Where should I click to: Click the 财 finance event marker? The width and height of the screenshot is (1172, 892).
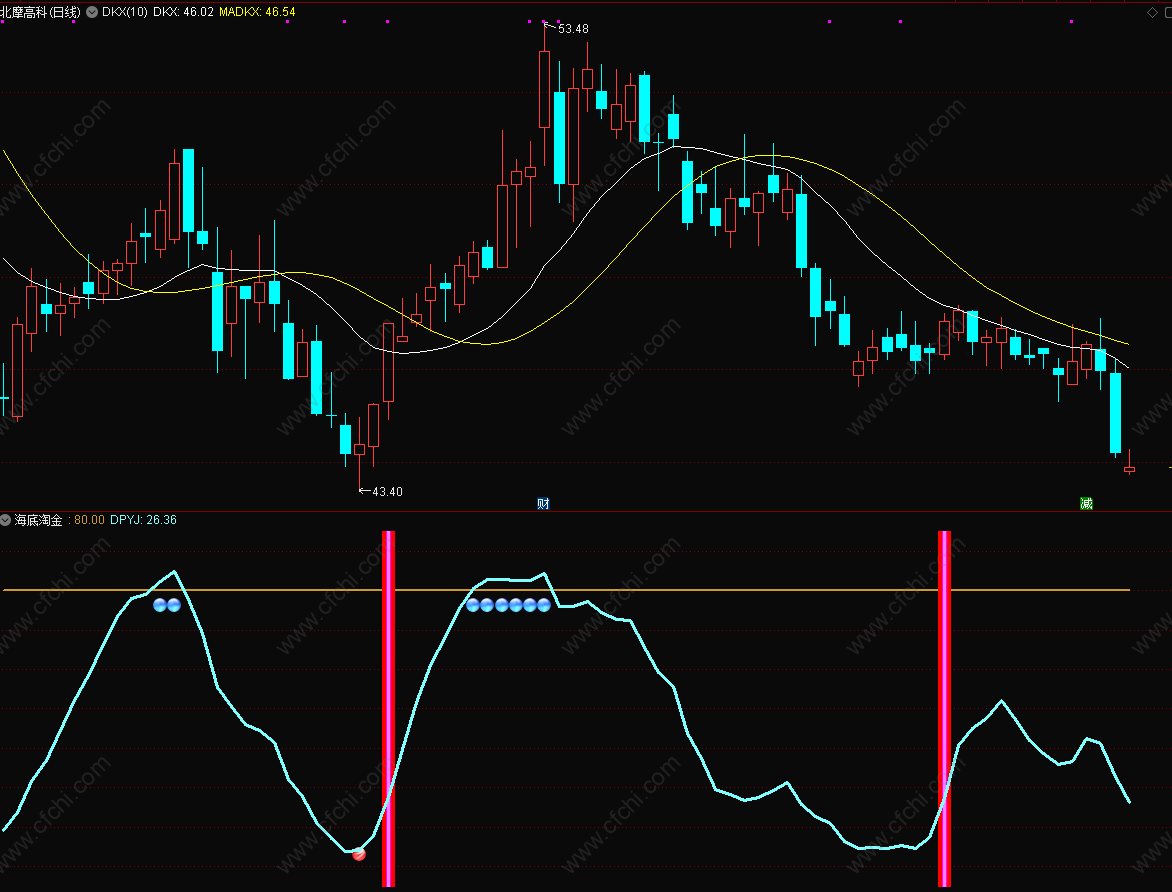click(543, 503)
